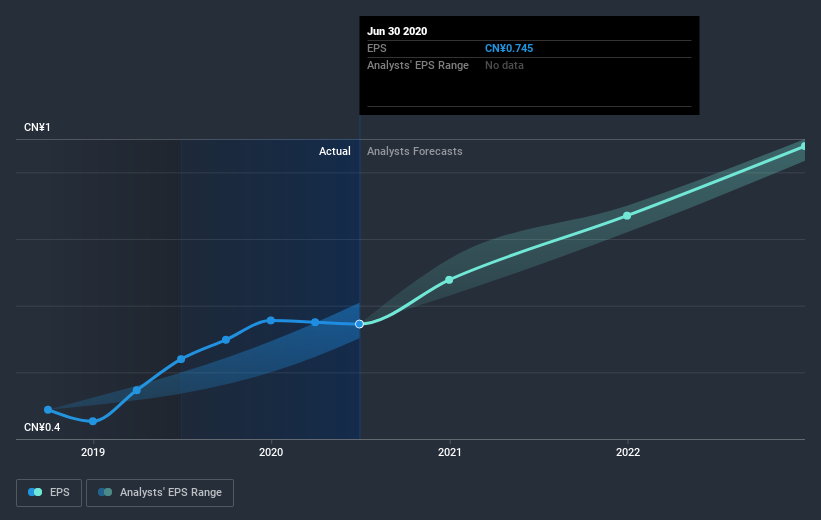Click the EPS data point at mid-2019

pos(181,359)
